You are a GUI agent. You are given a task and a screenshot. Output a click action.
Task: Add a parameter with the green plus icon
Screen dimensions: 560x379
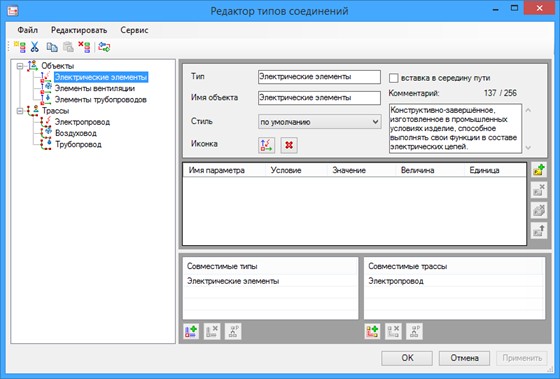(539, 170)
